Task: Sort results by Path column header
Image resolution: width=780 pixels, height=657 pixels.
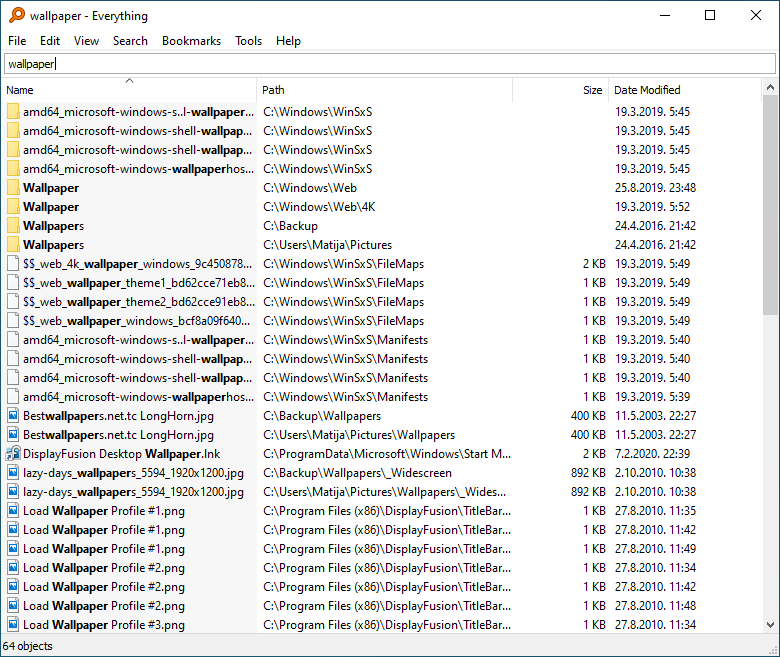Action: pyautogui.click(x=385, y=90)
